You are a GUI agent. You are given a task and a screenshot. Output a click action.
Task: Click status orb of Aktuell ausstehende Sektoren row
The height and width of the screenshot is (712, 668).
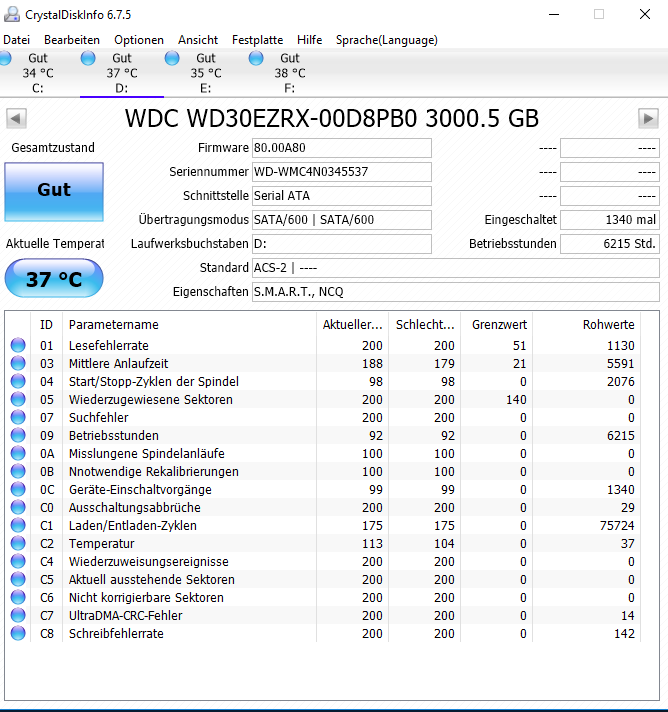click(x=18, y=579)
